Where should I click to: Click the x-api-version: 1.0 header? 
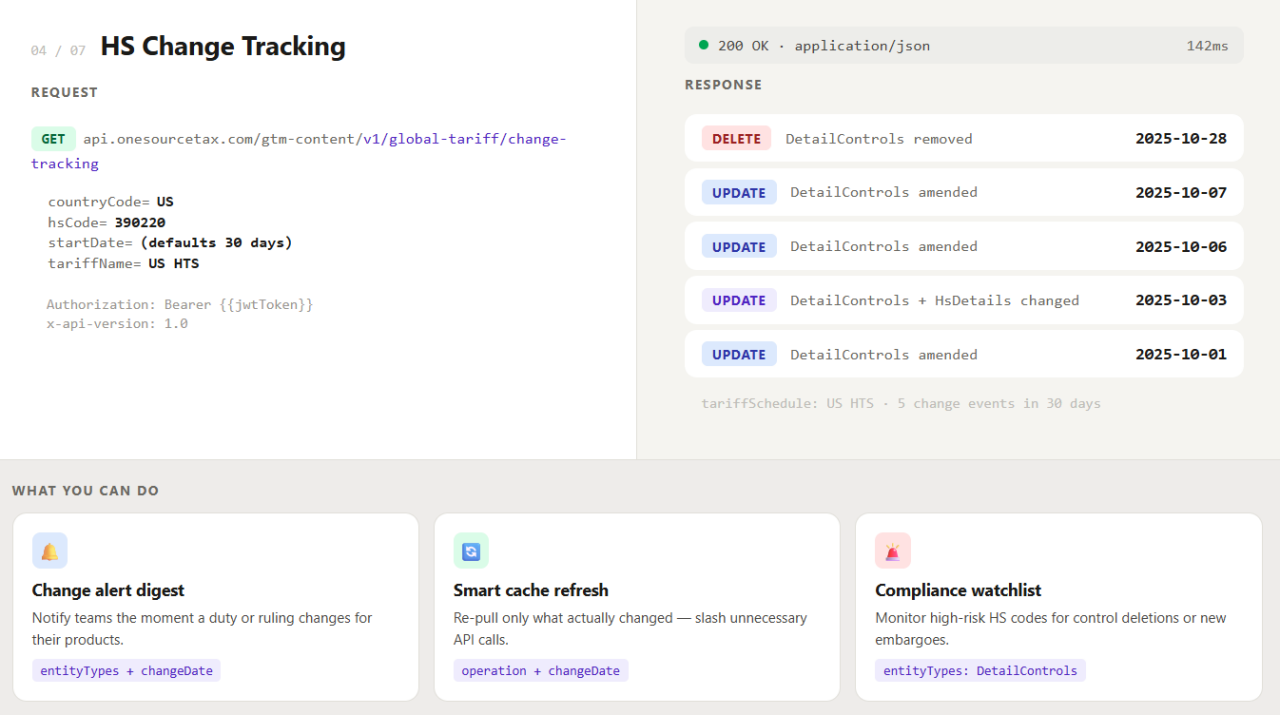click(117, 324)
